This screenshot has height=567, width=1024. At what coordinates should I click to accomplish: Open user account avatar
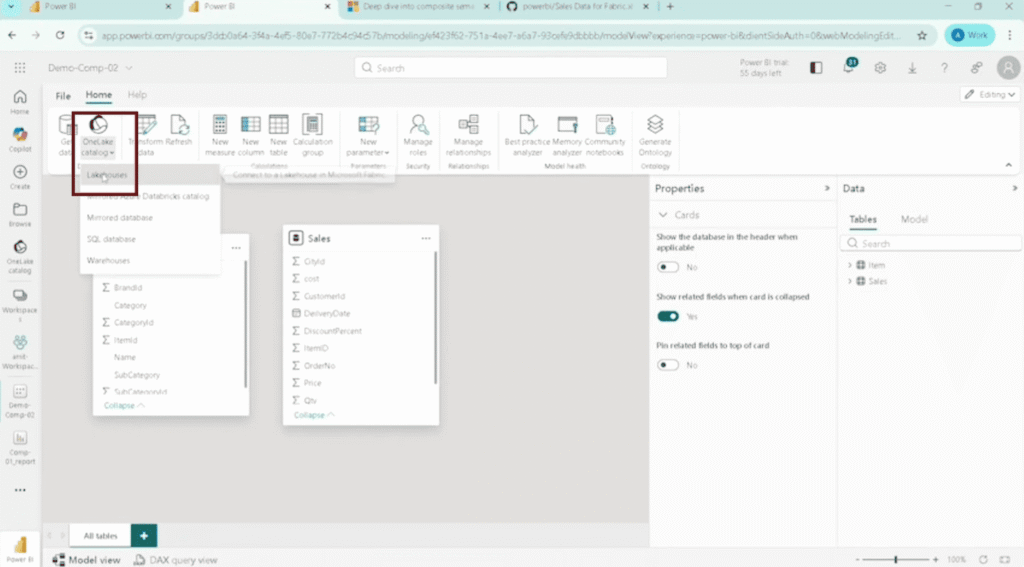pos(1008,68)
